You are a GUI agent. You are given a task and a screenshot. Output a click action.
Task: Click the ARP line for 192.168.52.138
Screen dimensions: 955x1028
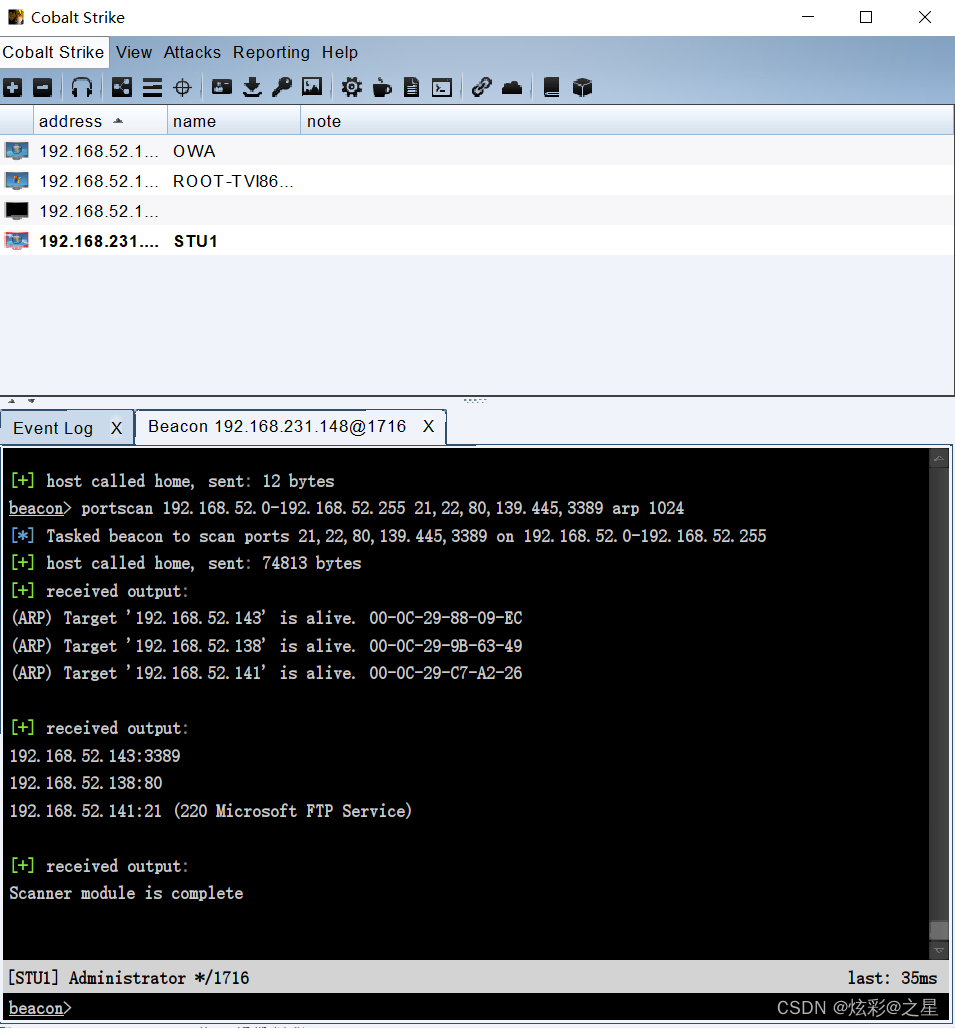click(266, 646)
